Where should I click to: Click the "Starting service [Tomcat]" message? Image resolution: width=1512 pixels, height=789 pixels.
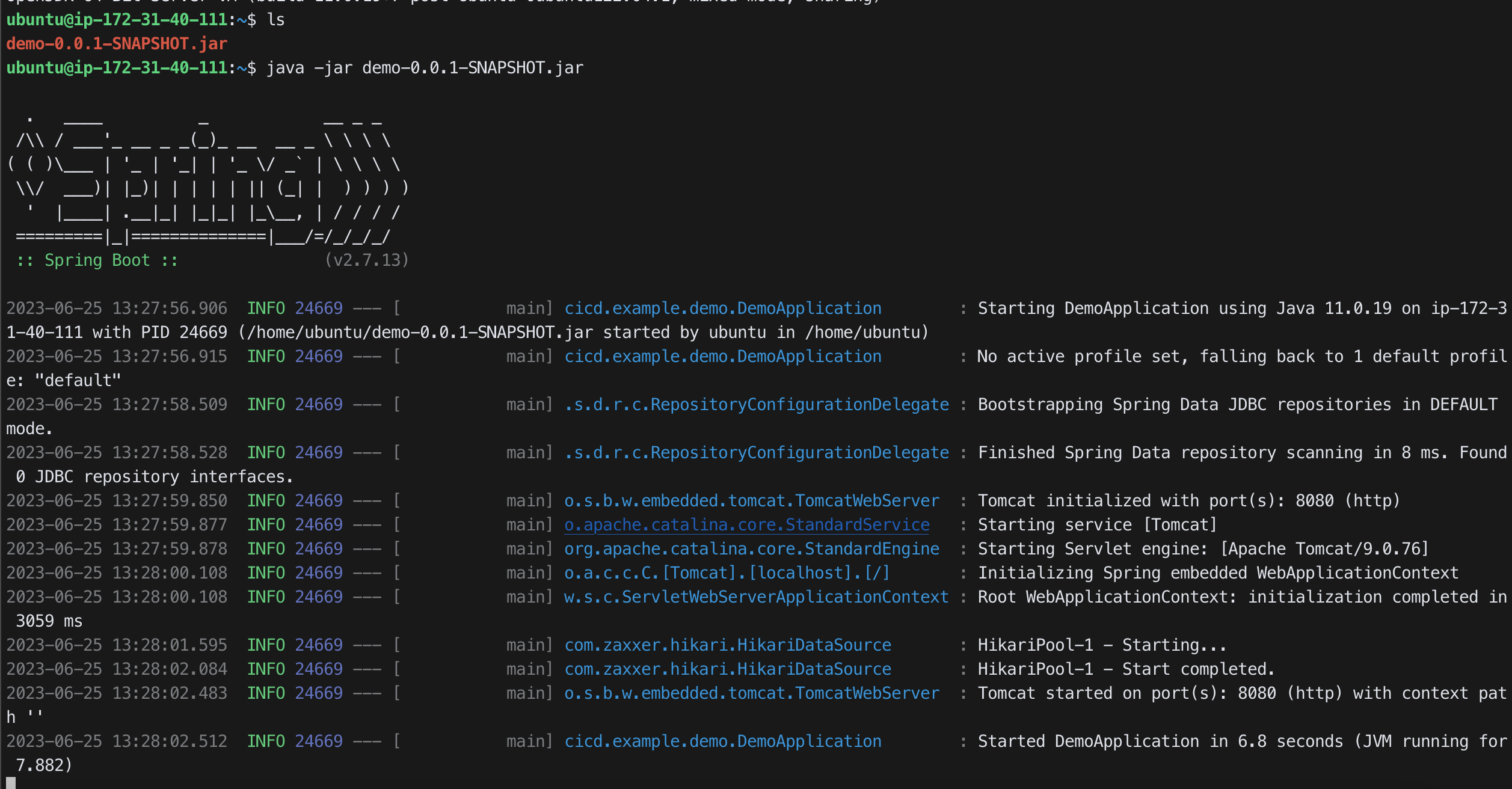[1097, 525]
